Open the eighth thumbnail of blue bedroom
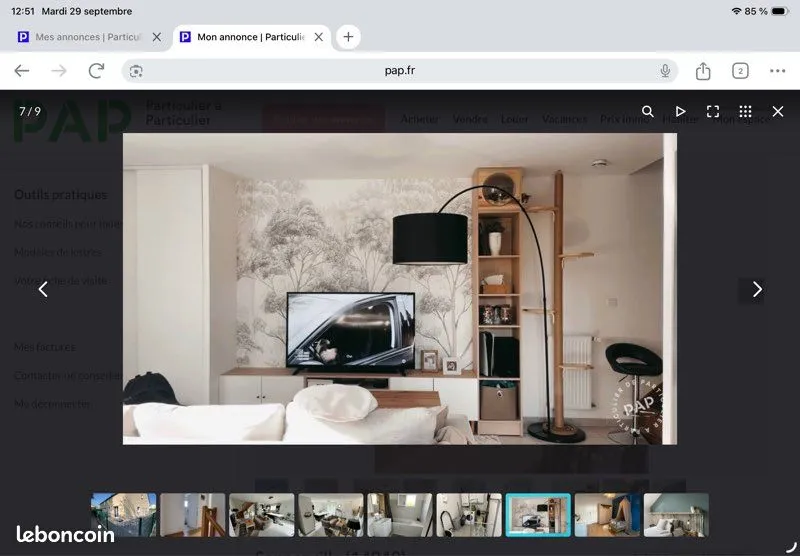 tap(607, 515)
